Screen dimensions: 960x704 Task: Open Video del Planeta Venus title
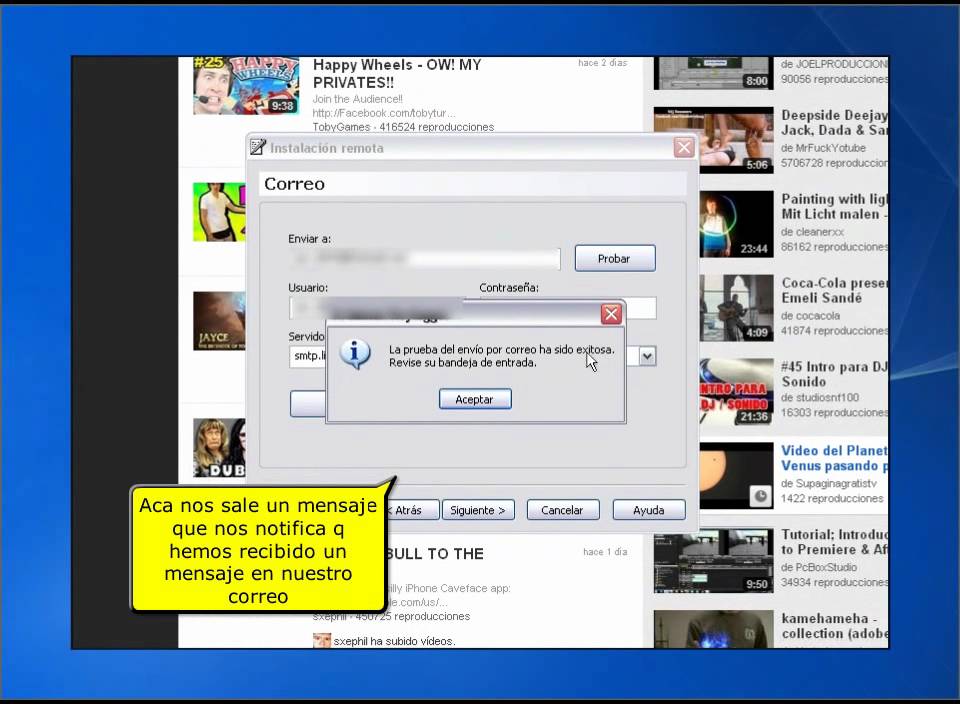[x=834, y=458]
